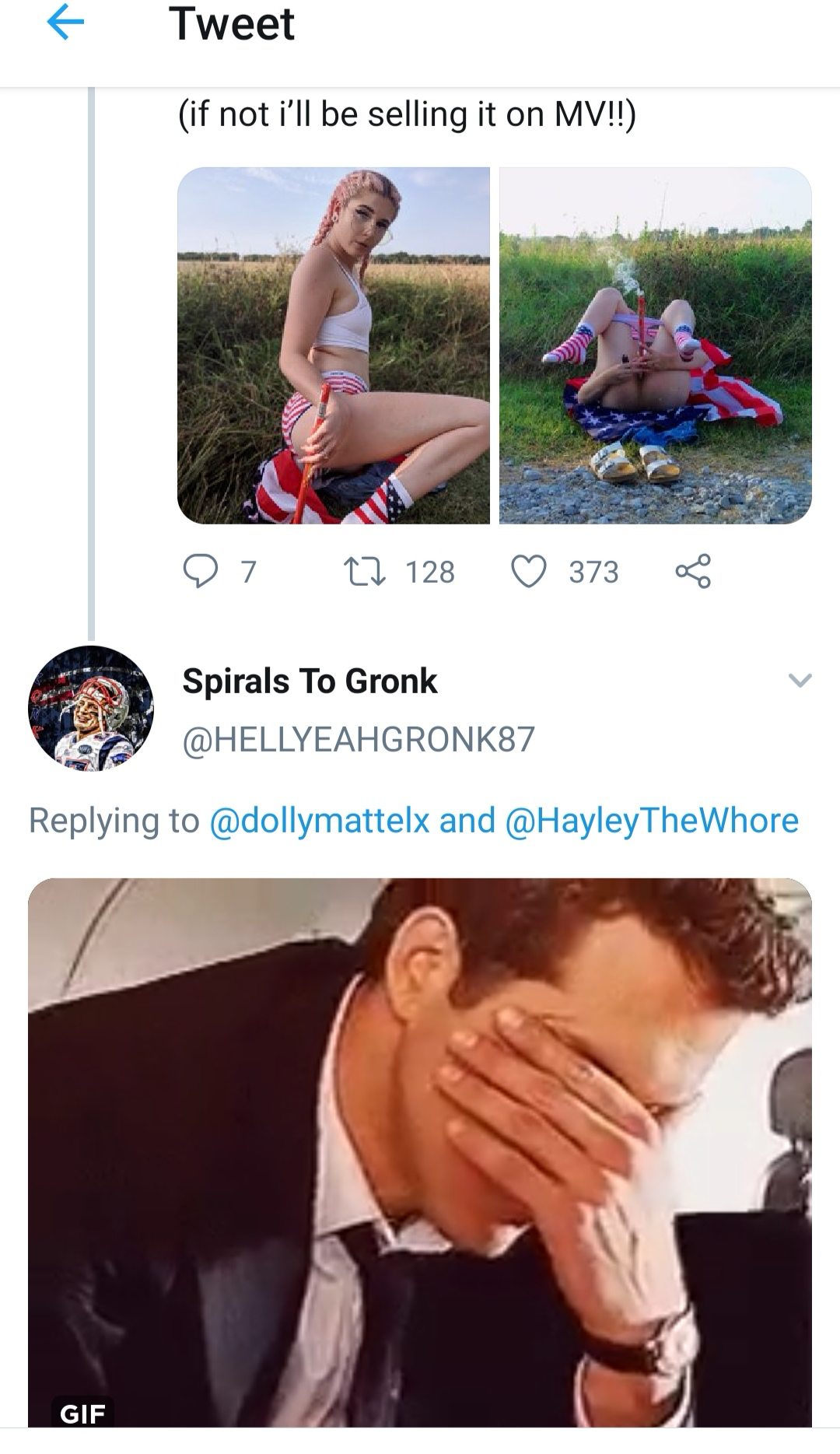Open the left photo in the tweet
This screenshot has height=1454, width=840.
[334, 345]
